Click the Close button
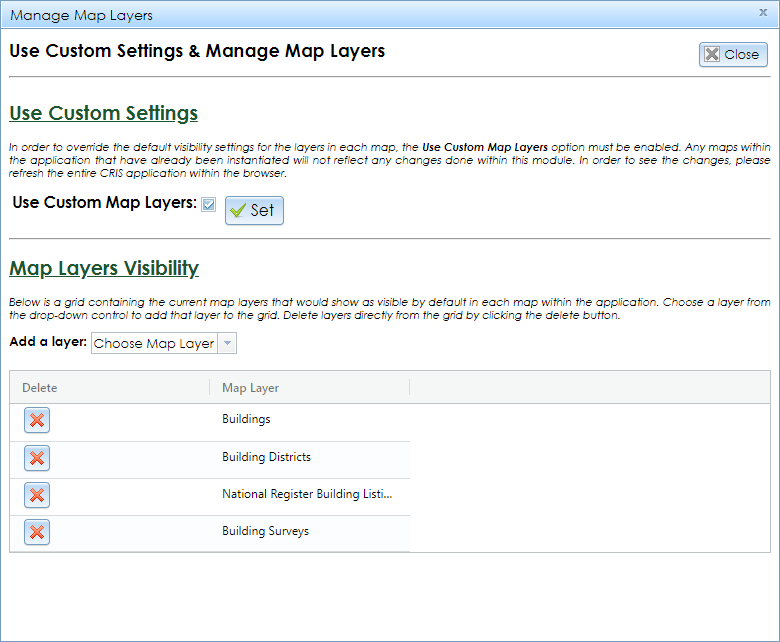This screenshot has height=642, width=780. 733,55
